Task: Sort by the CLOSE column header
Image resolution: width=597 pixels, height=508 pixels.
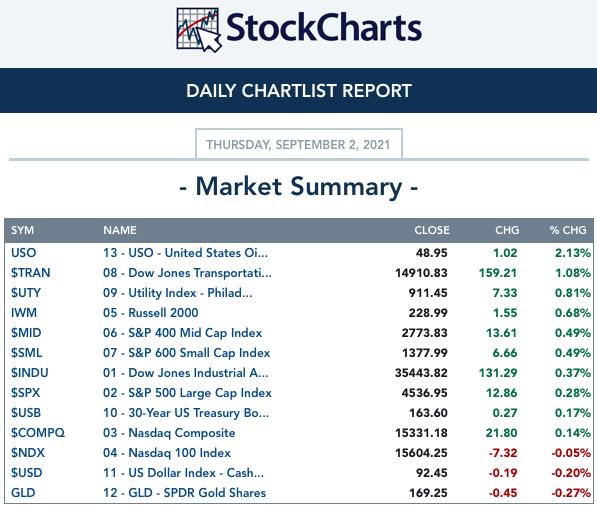Action: (x=432, y=230)
